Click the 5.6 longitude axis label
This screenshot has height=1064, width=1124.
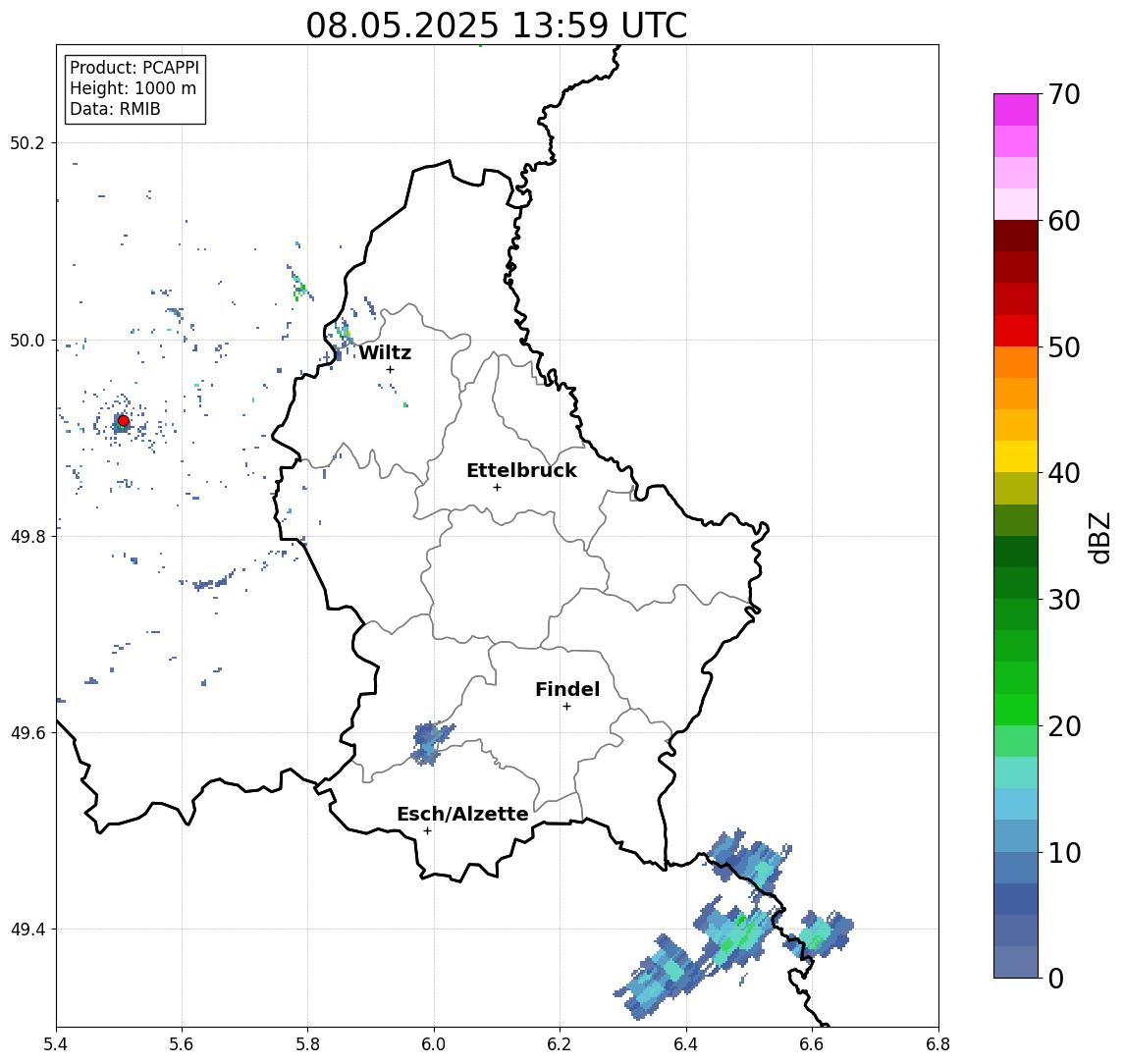coord(182,1044)
